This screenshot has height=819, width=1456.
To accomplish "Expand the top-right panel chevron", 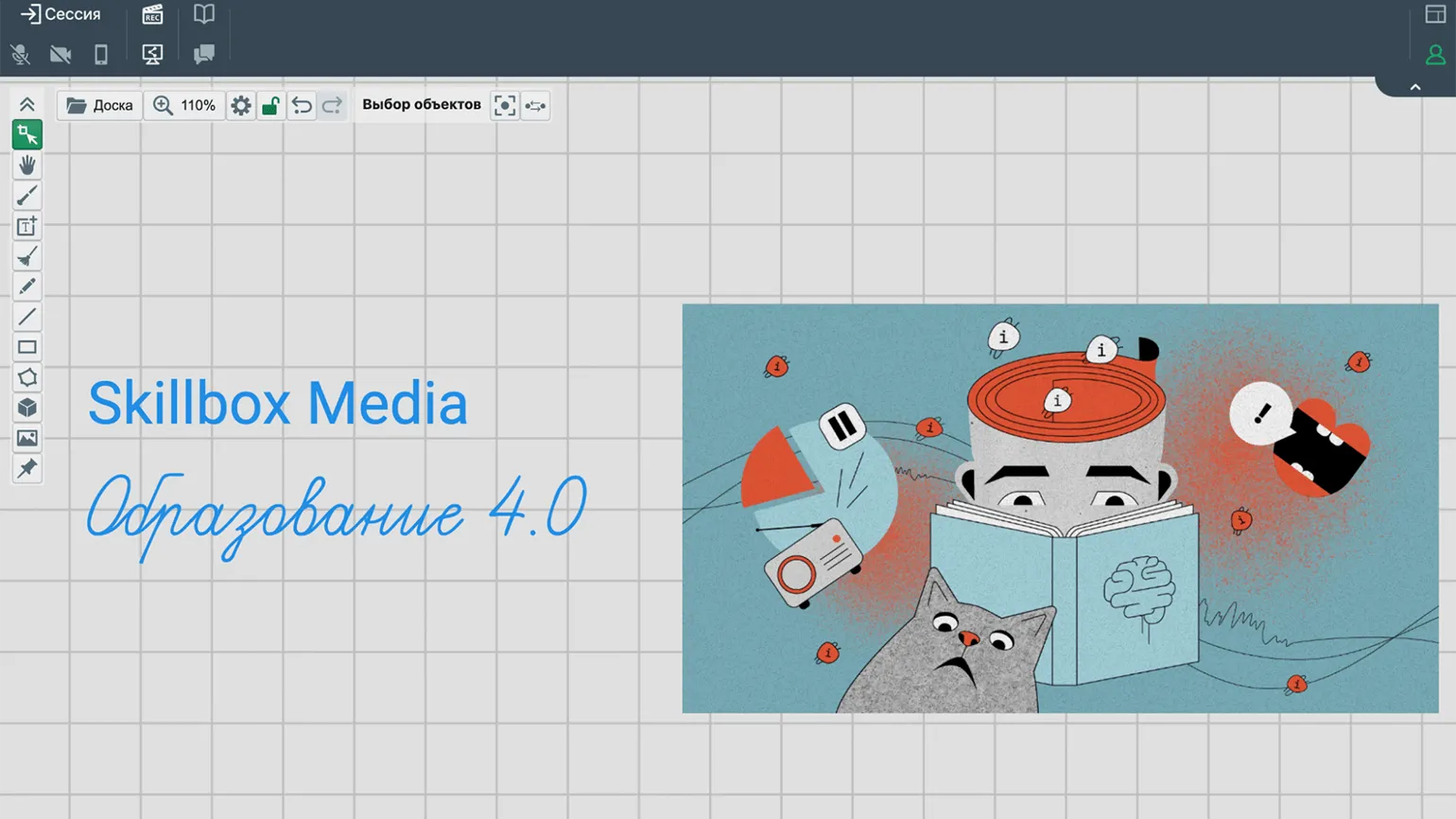I will [x=1415, y=87].
